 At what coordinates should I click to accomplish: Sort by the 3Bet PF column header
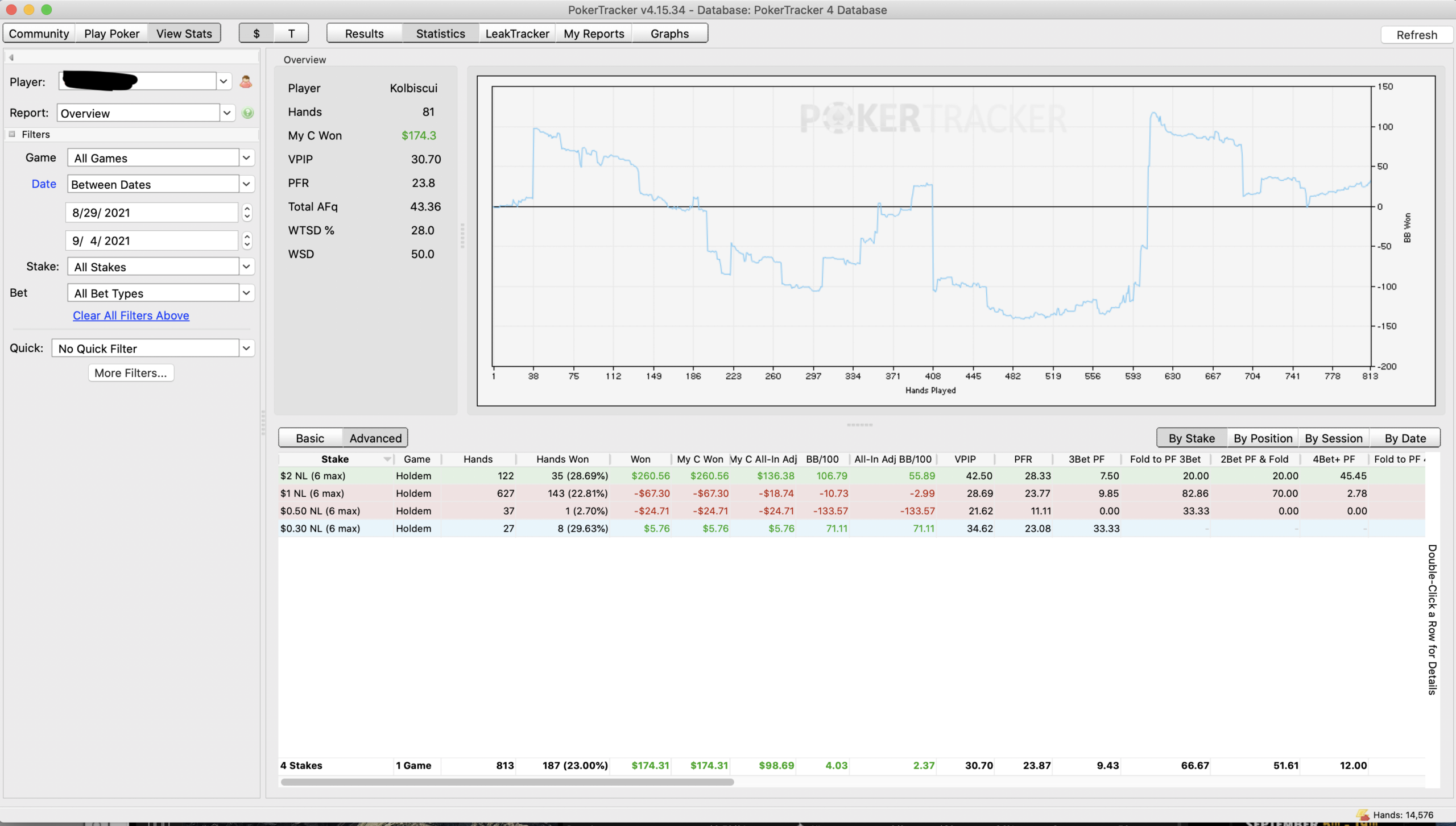(x=1086, y=459)
